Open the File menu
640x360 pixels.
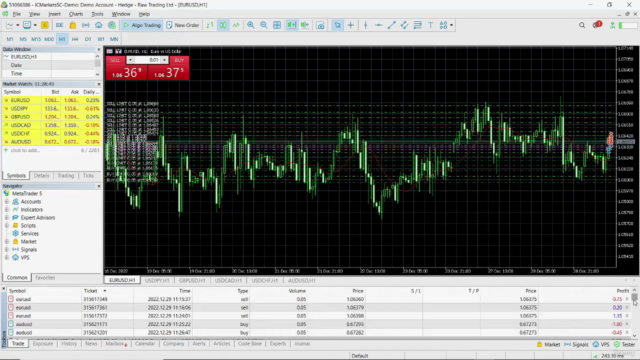tap(17, 14)
